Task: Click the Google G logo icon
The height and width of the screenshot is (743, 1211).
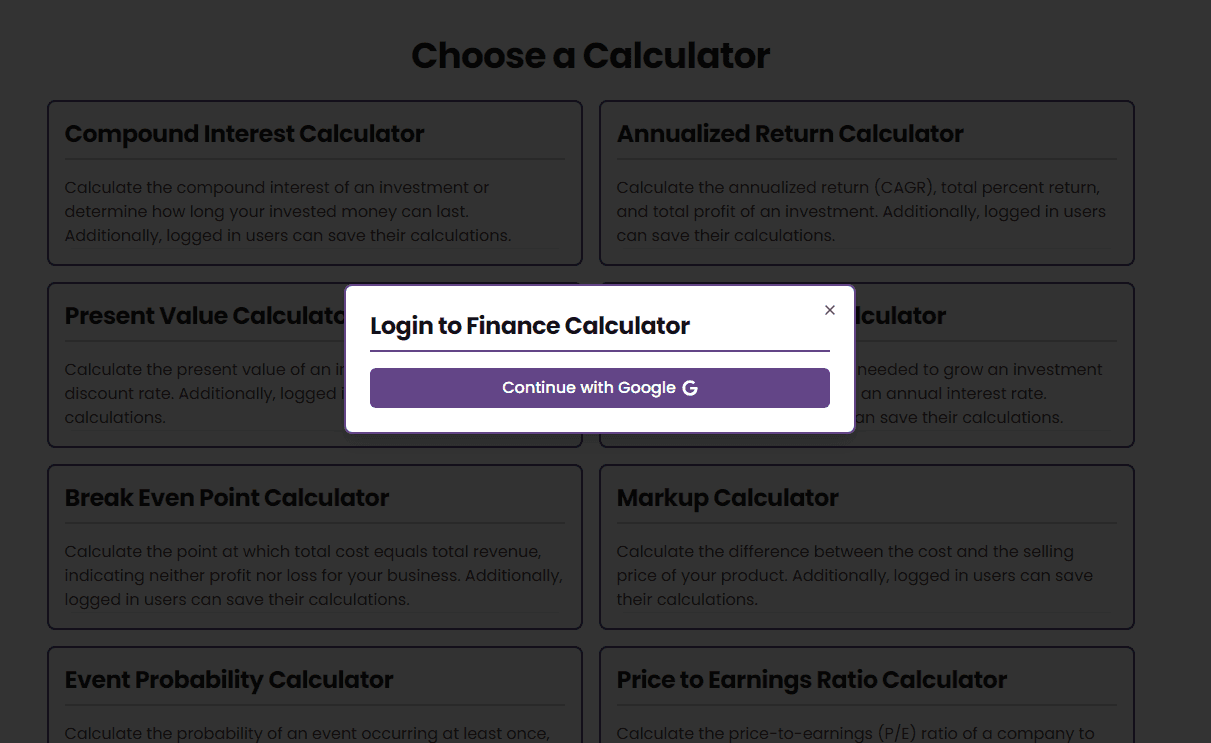Action: pos(690,388)
